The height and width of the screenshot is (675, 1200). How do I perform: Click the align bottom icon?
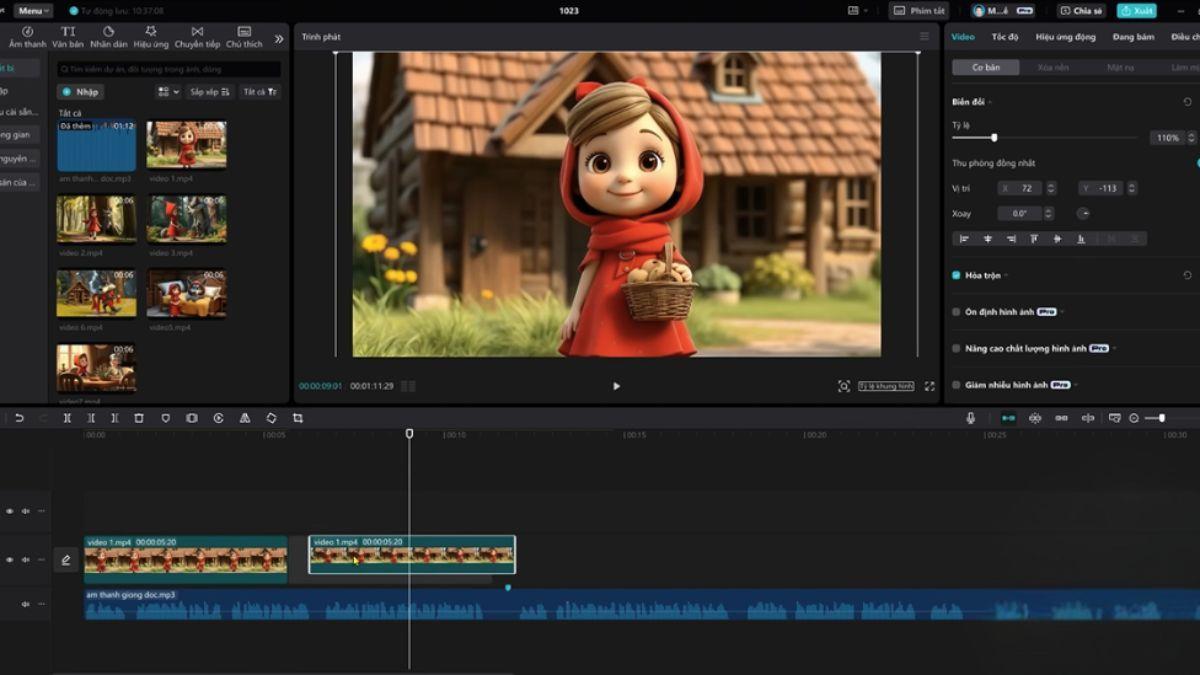pos(1081,239)
